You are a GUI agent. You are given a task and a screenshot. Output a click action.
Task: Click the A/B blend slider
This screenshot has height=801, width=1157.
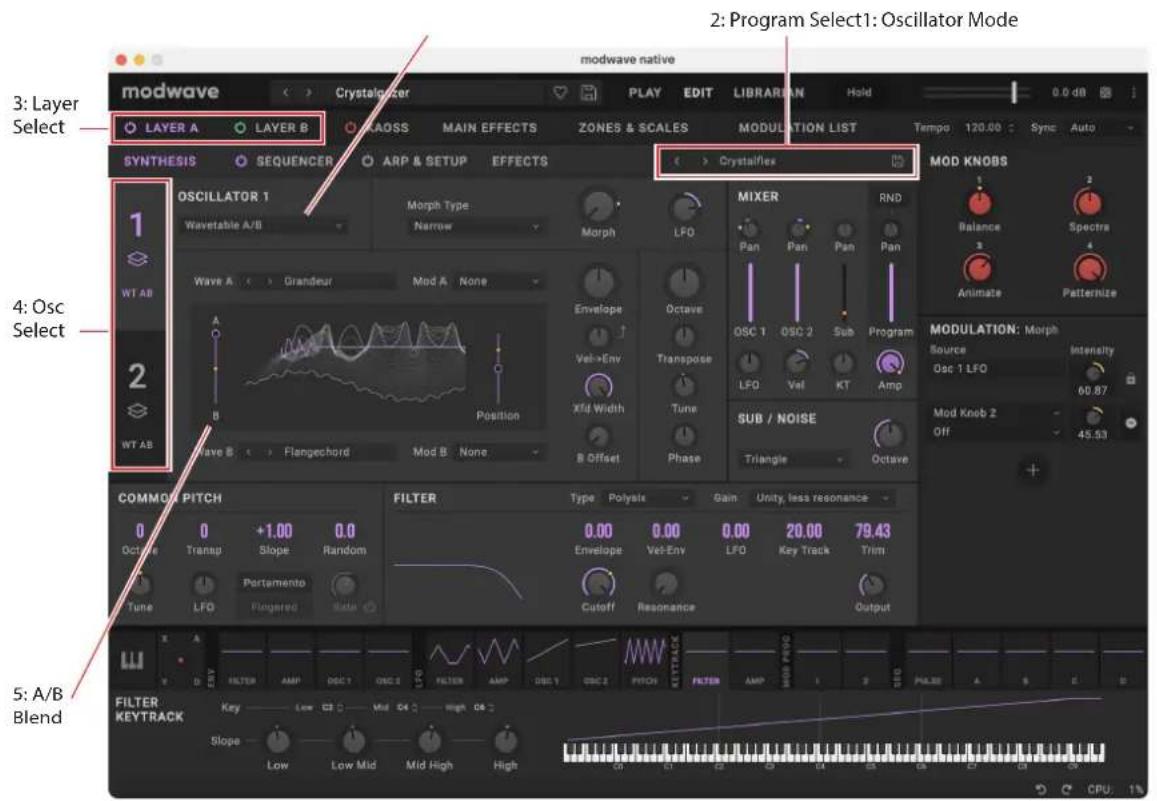click(215, 367)
